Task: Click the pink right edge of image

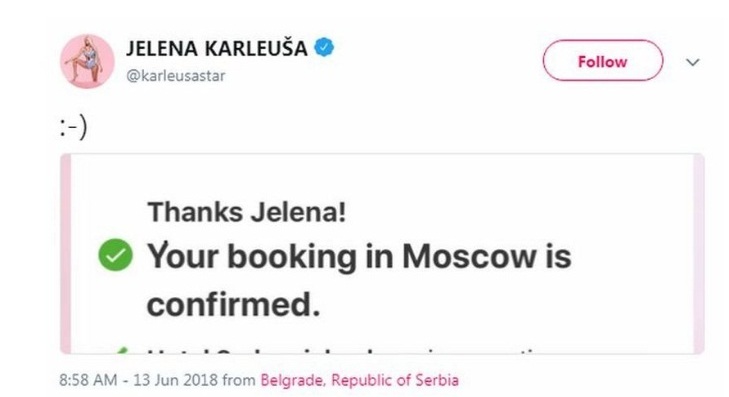Action: (x=699, y=254)
